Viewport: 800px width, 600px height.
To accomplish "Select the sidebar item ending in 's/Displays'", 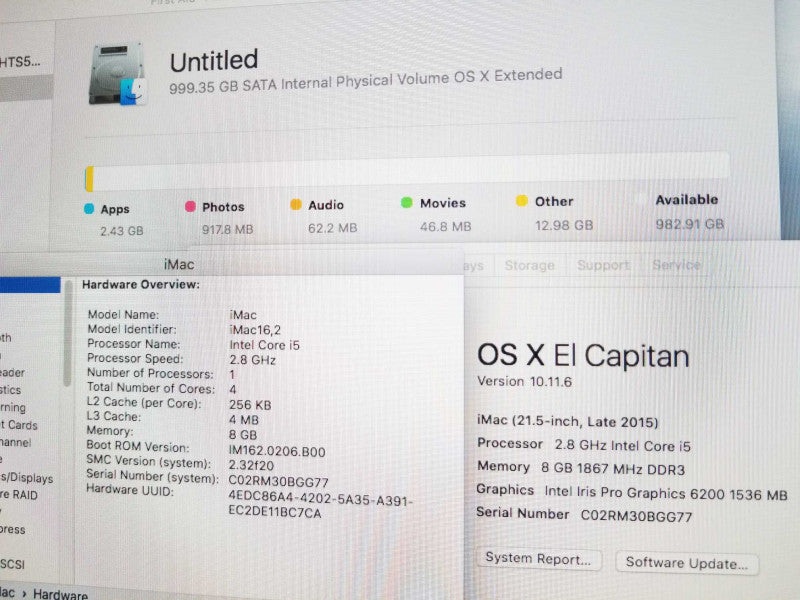I will 27,478.
